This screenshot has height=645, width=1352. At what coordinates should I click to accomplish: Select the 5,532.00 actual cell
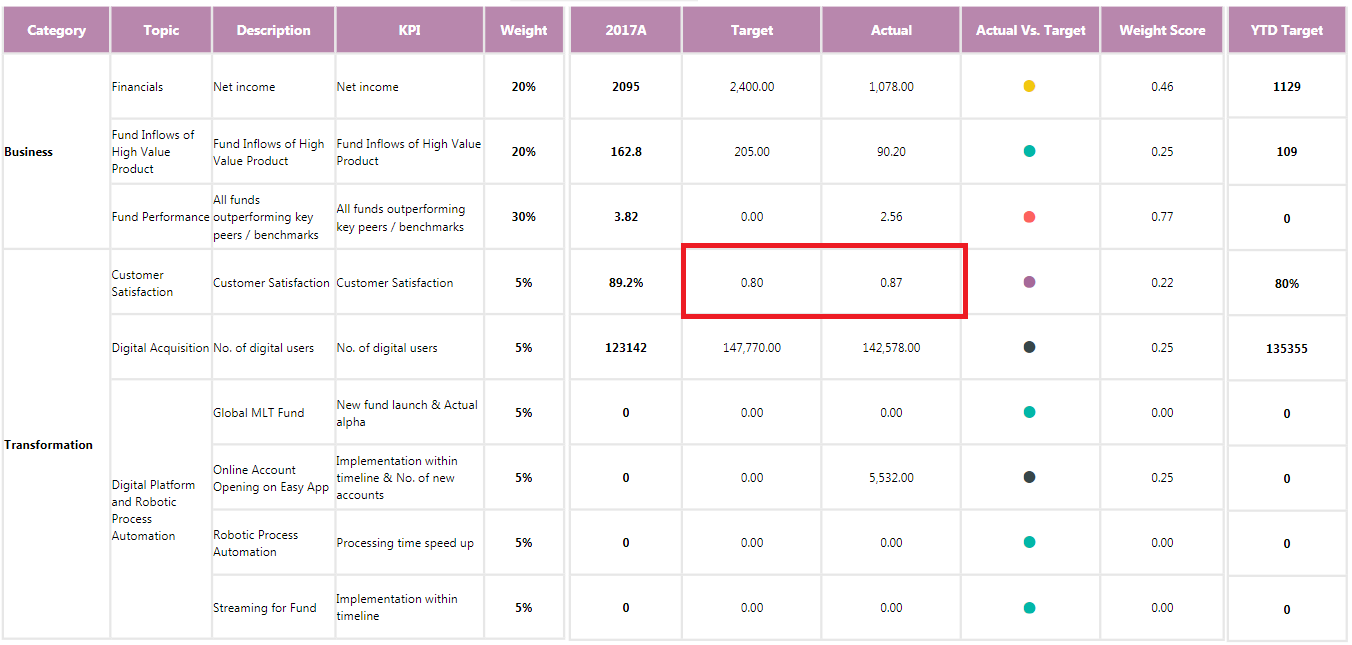(891, 478)
